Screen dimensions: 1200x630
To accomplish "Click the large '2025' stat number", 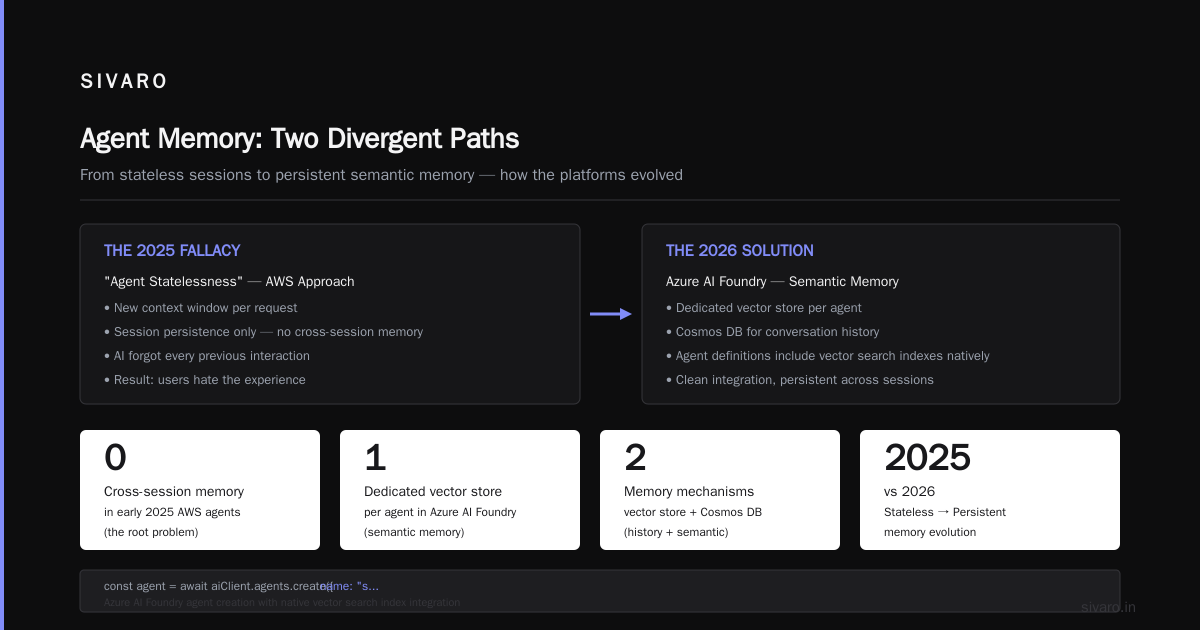I will click(x=927, y=457).
